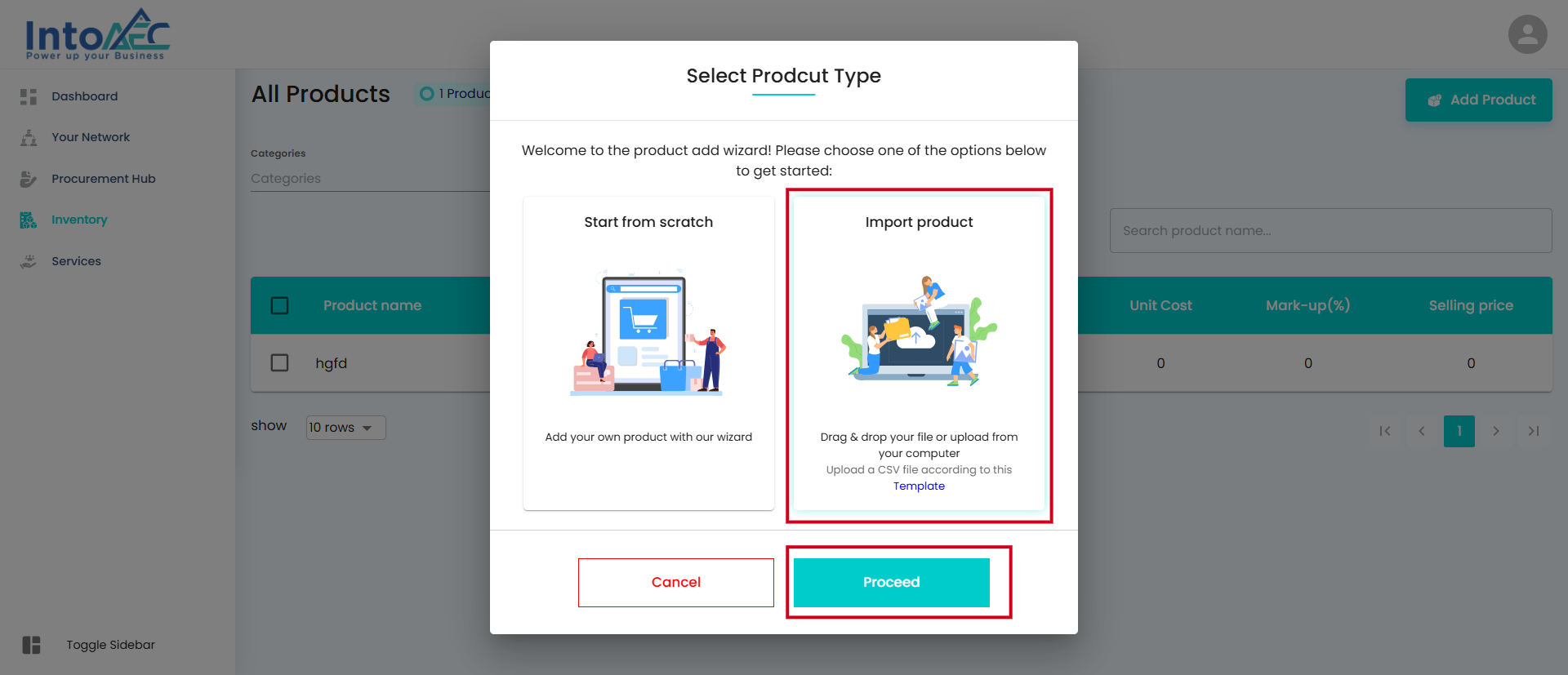This screenshot has height=675, width=1568.
Task: Click the Toggle Sidebar icon
Action: pos(31,645)
